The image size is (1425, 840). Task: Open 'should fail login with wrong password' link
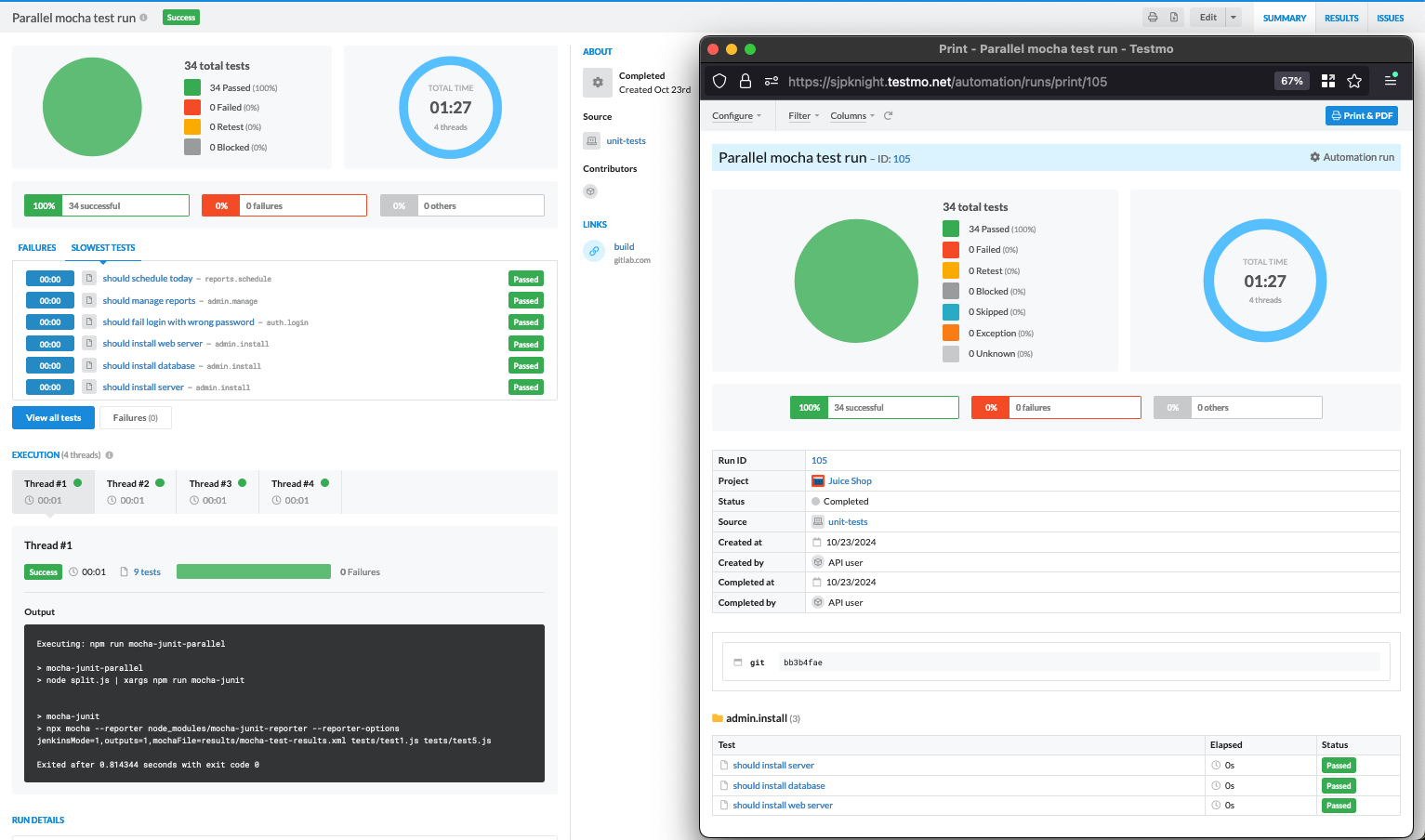pos(178,322)
